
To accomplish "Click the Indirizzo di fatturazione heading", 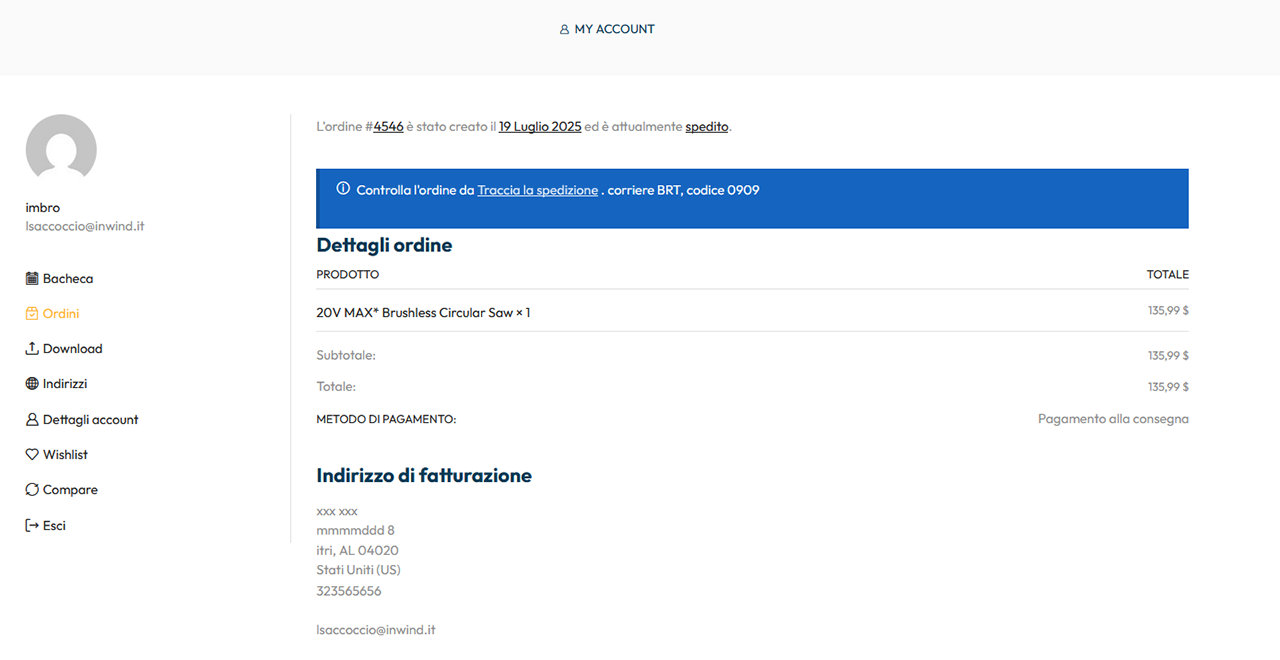I will [x=424, y=476].
